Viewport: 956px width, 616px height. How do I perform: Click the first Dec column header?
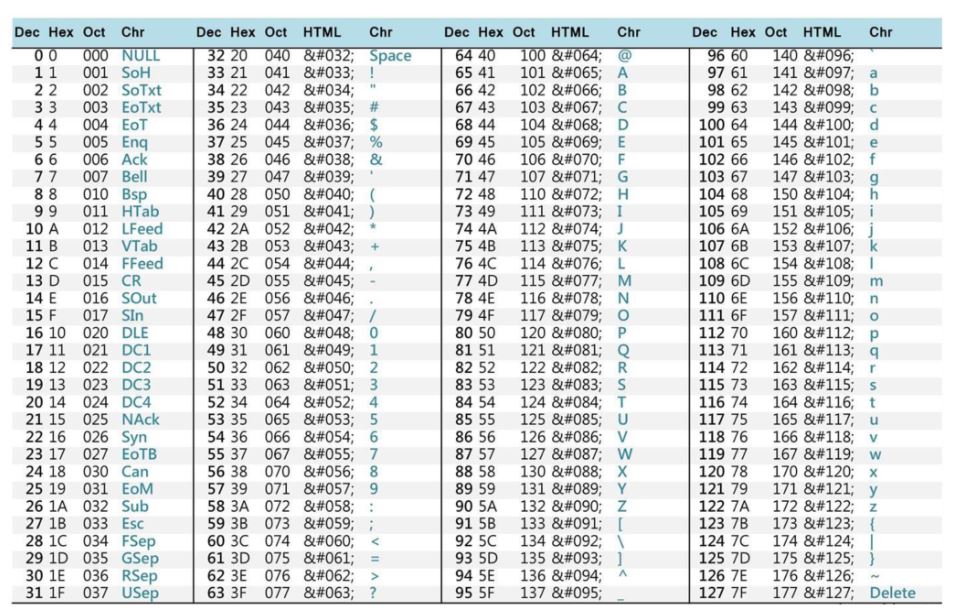(x=27, y=32)
